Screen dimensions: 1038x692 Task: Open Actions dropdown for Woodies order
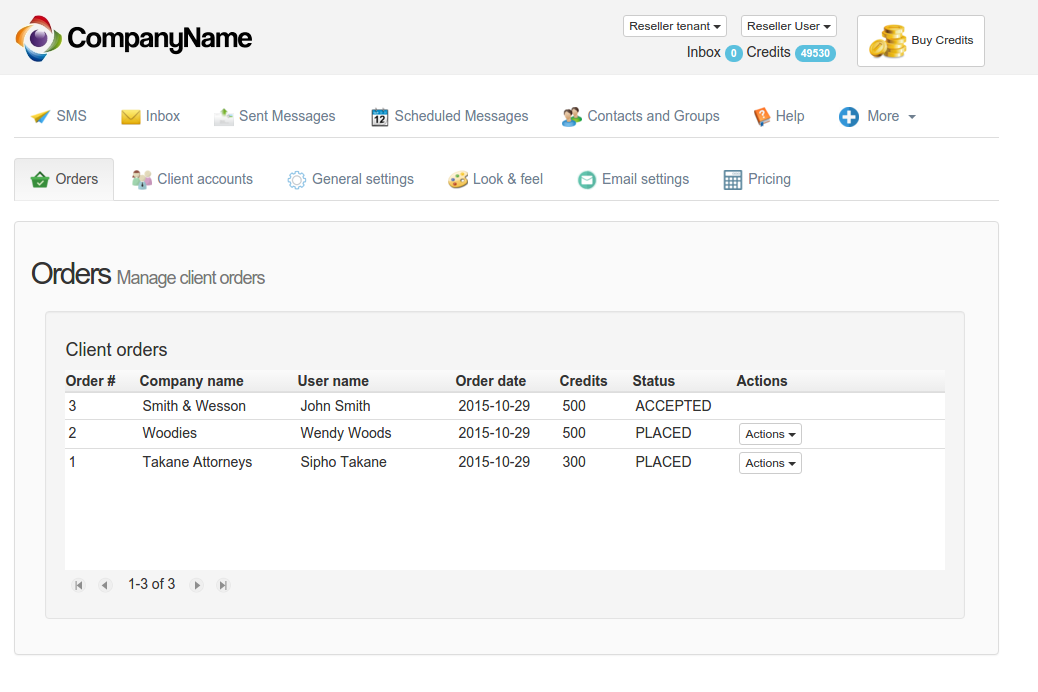click(770, 434)
